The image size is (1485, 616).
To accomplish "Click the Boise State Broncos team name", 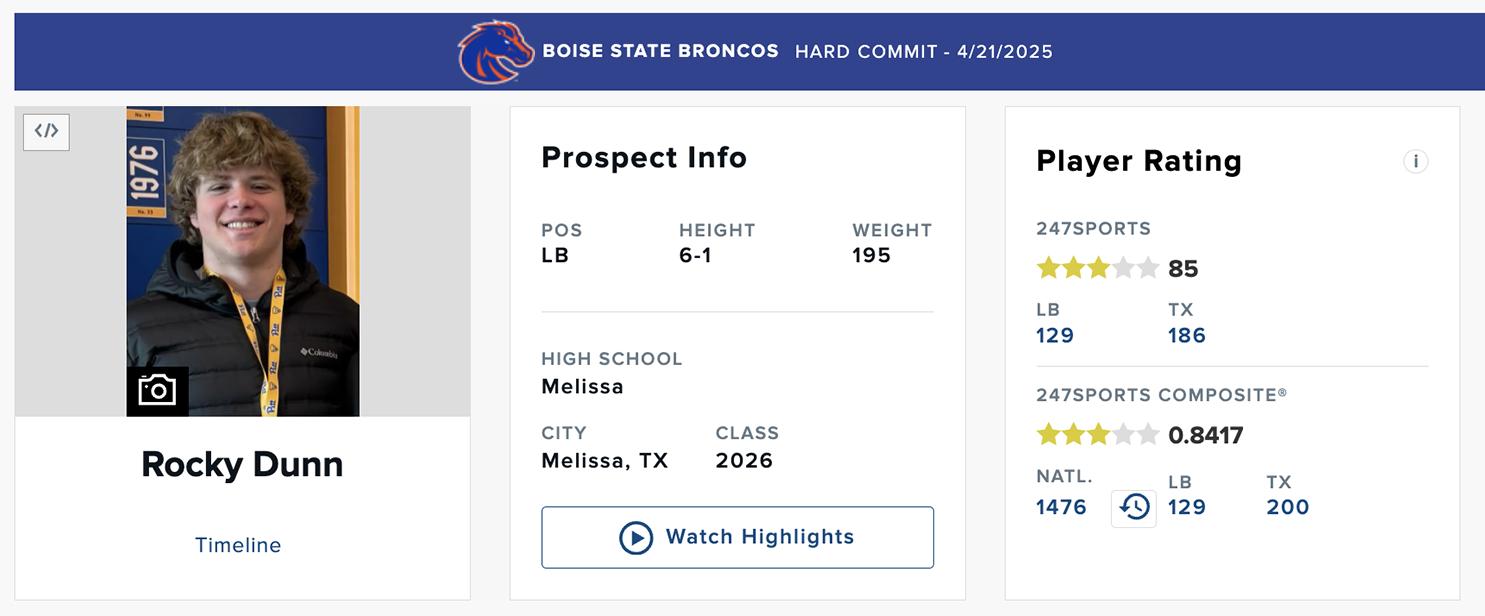I will click(x=660, y=51).
